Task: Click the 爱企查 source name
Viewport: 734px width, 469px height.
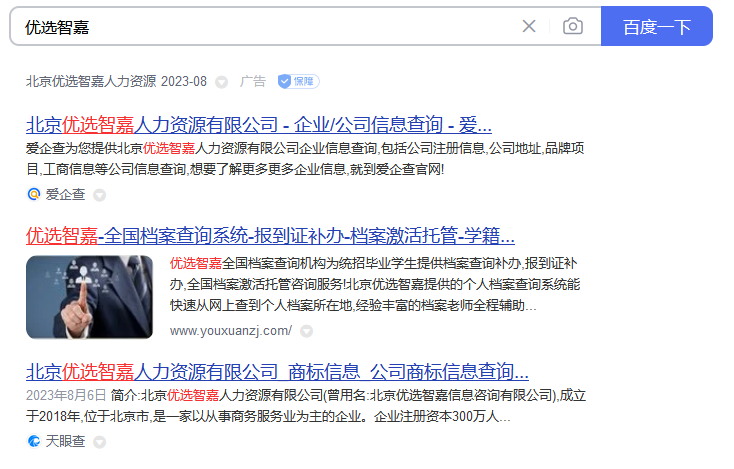Action: point(65,194)
